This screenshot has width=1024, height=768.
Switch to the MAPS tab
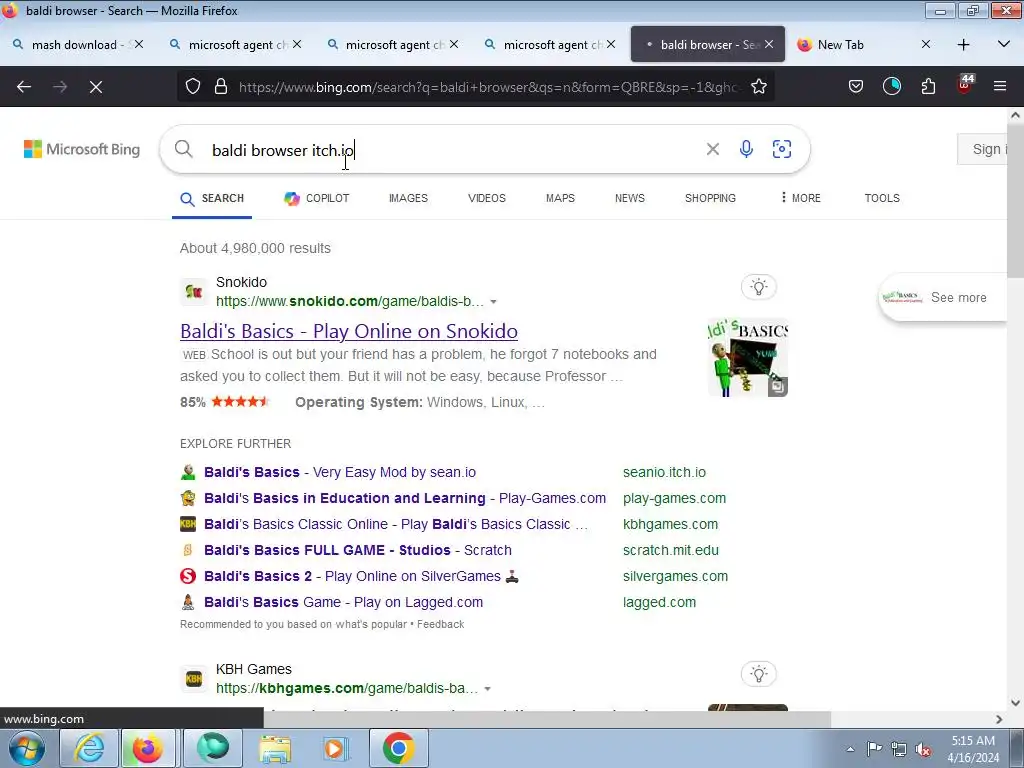pyautogui.click(x=560, y=199)
